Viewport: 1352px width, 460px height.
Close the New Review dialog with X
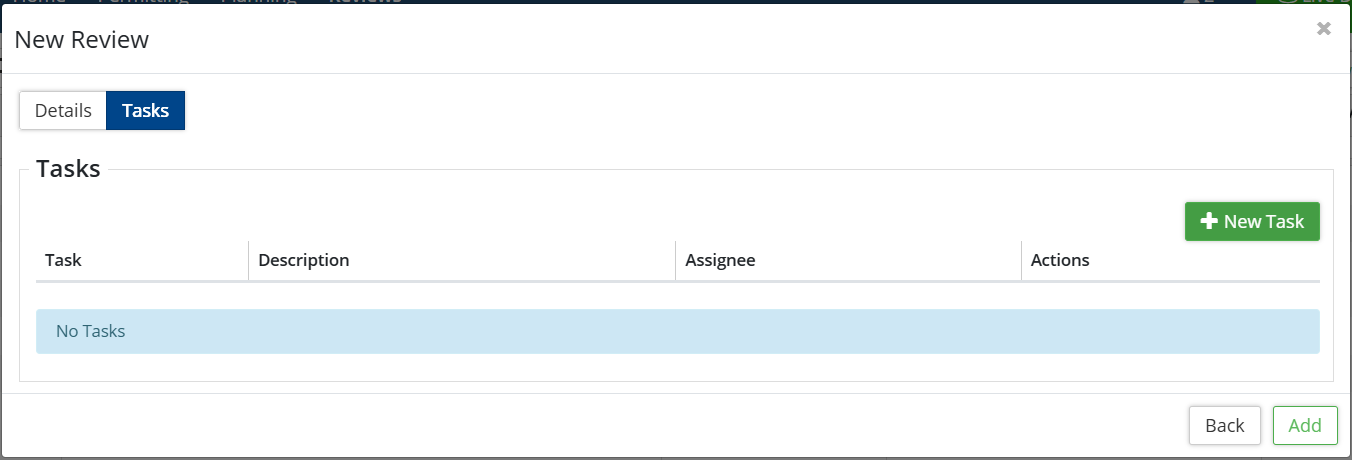[1323, 29]
